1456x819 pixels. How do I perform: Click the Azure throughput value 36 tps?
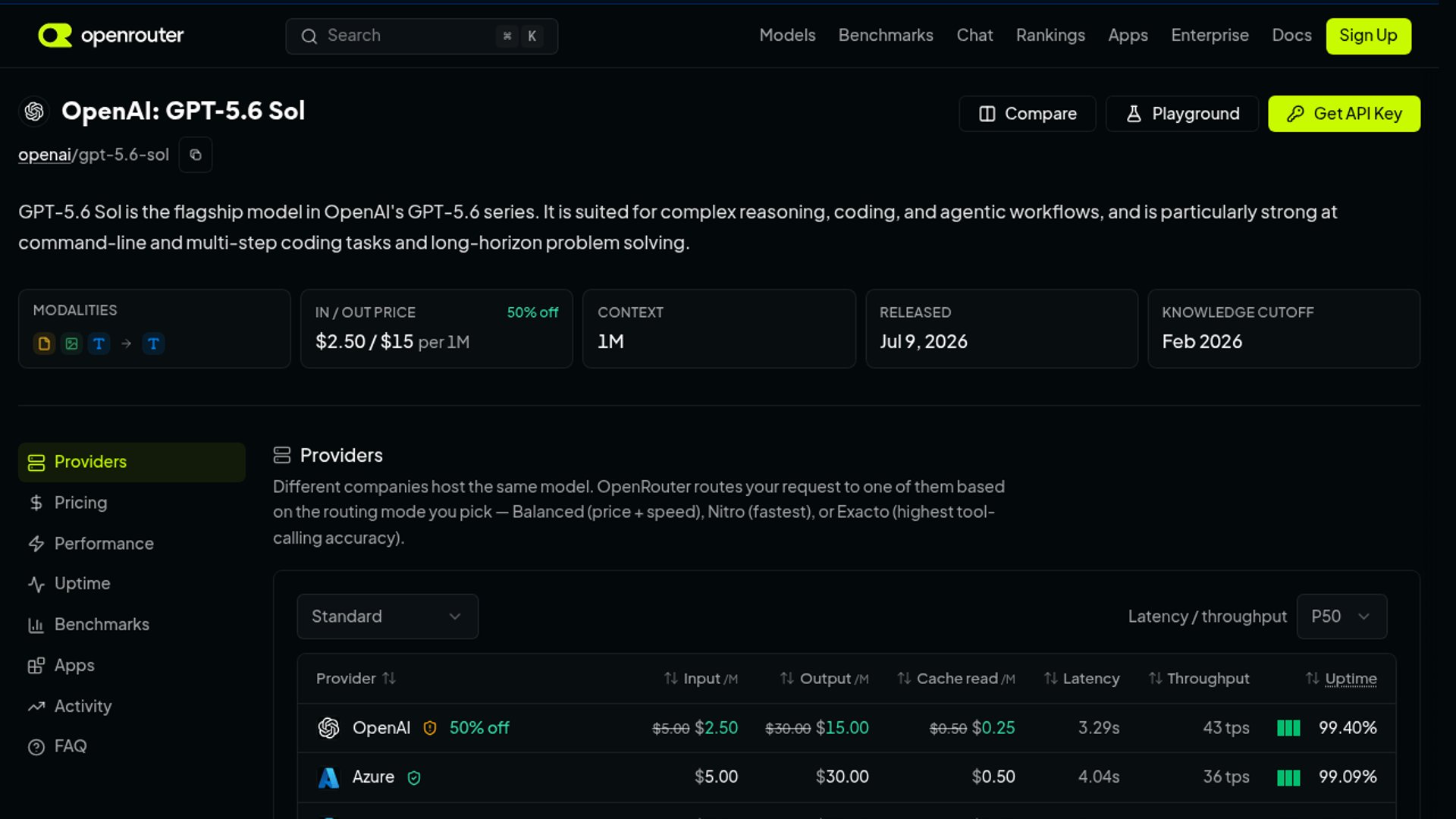point(1226,777)
